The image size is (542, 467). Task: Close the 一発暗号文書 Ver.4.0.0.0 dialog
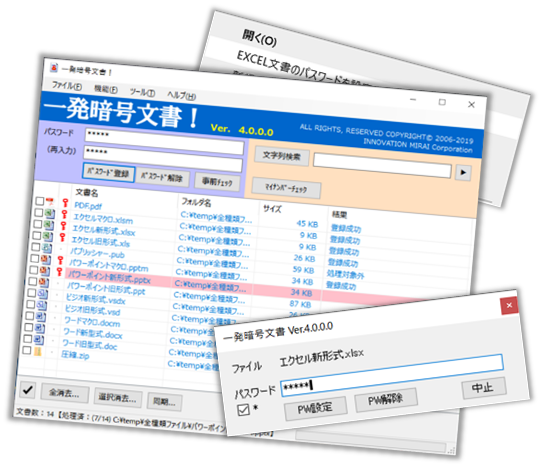point(509,305)
